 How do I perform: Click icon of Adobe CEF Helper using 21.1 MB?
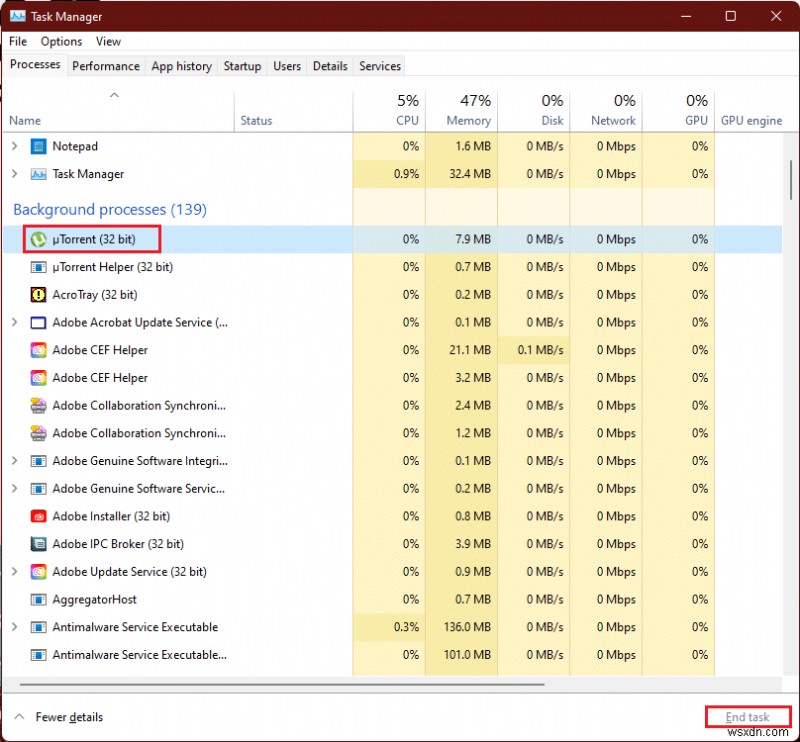coord(38,350)
